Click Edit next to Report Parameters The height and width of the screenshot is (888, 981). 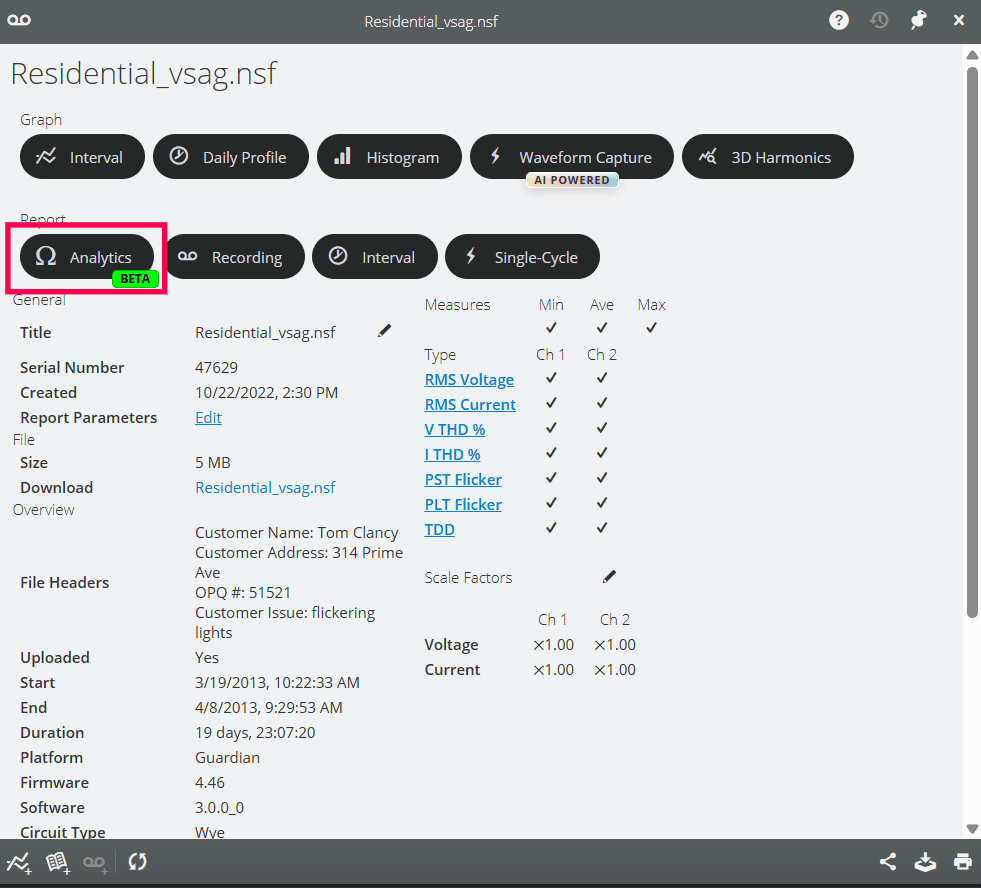pos(208,417)
